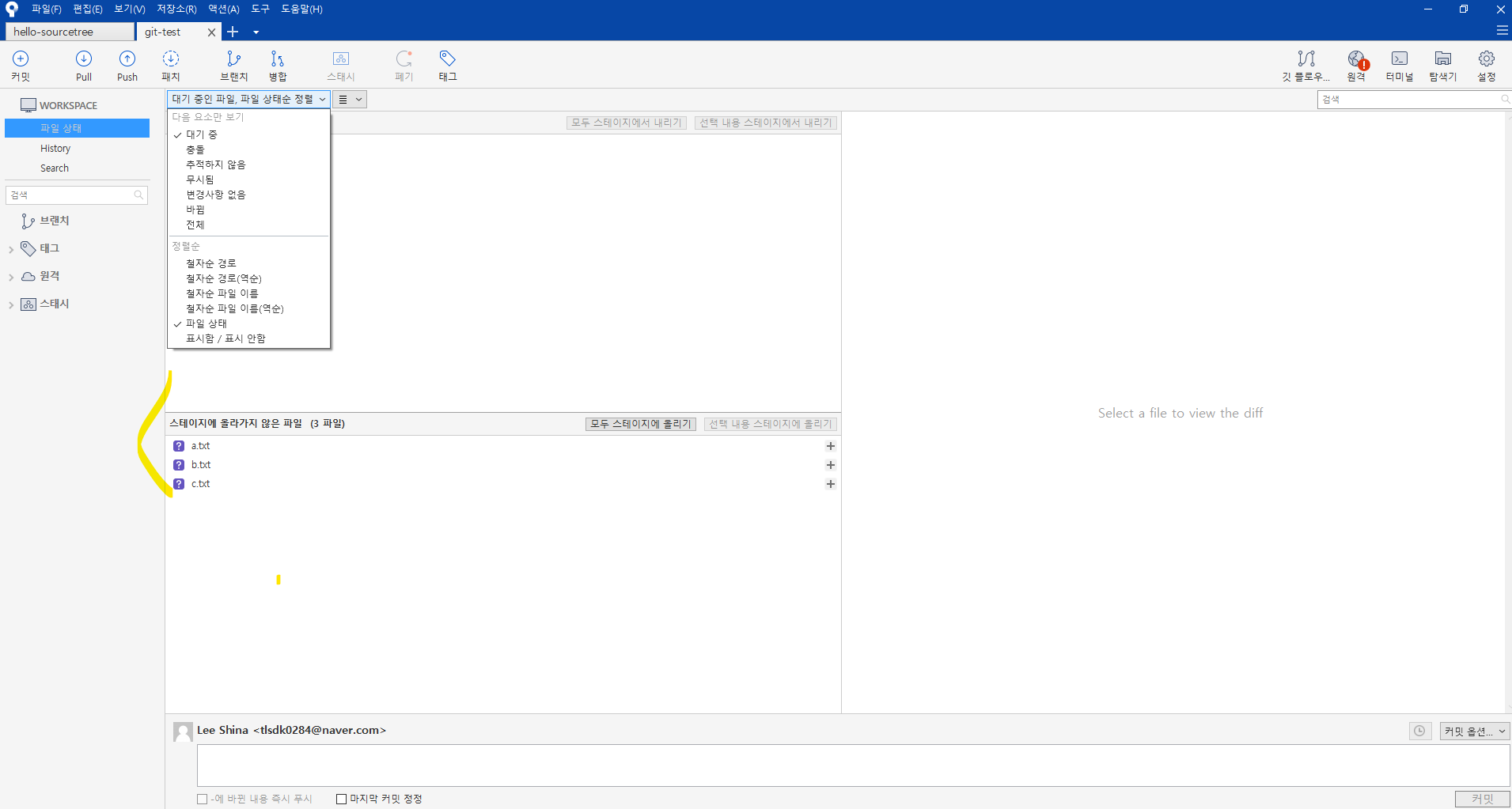
Task: Click the question-mark status icon for a.txt
Action: tap(179, 446)
